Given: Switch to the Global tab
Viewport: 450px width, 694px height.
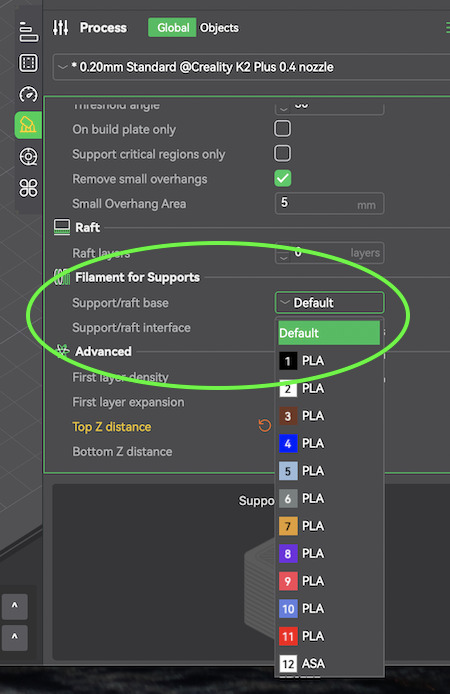Looking at the screenshot, I should [x=173, y=27].
